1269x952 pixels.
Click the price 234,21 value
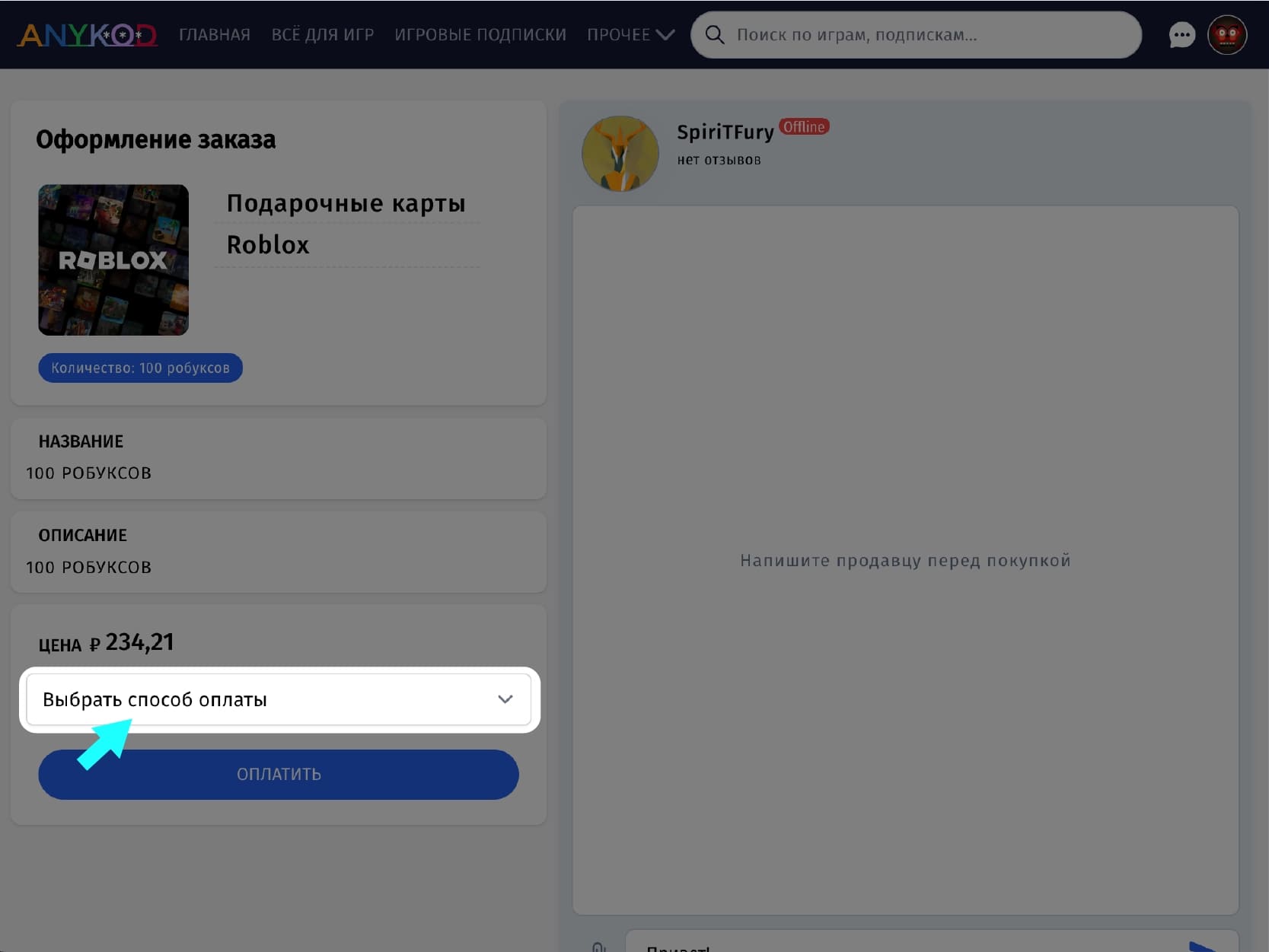point(139,642)
